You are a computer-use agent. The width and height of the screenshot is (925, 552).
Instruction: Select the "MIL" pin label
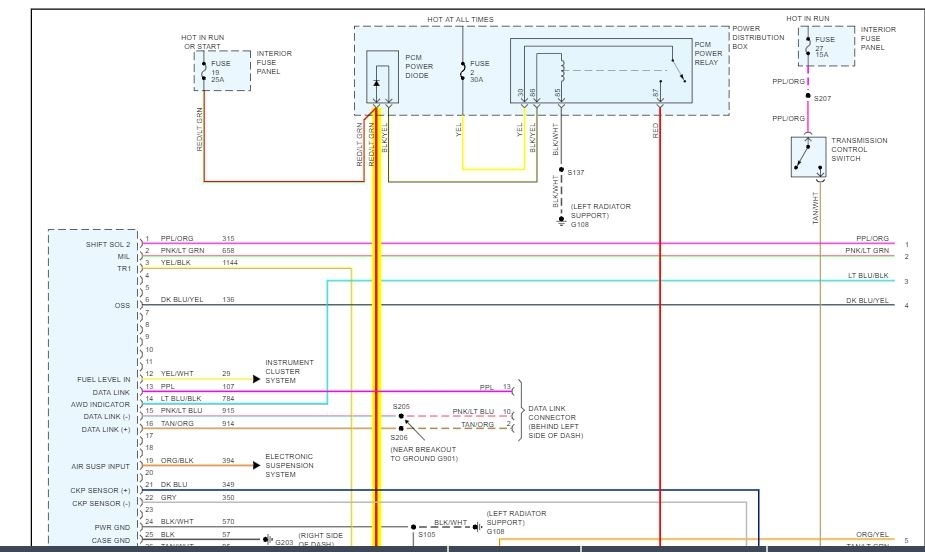click(x=123, y=257)
